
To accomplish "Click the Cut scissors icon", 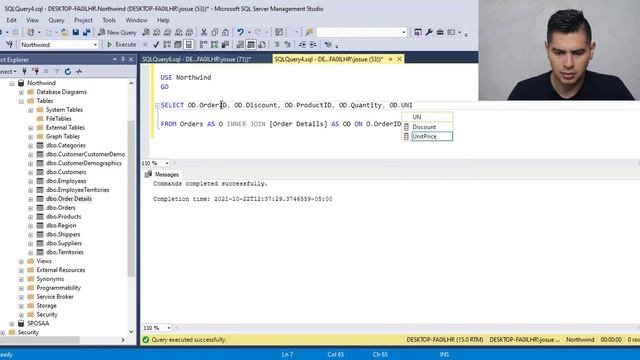I will point(204,32).
